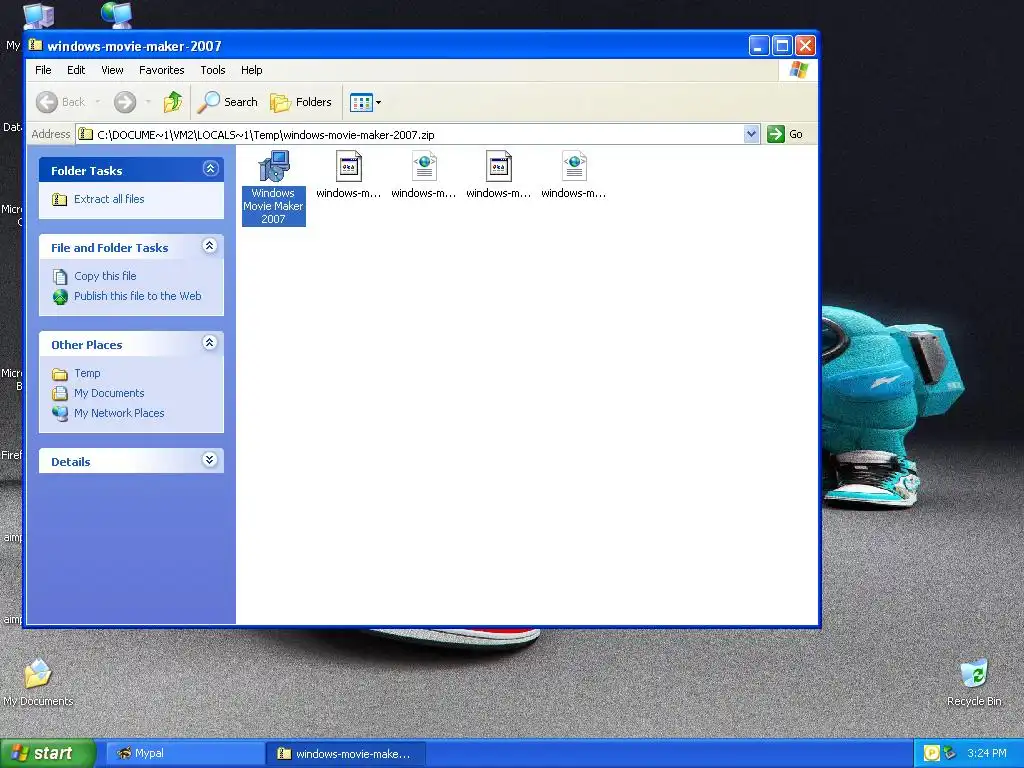The height and width of the screenshot is (768, 1024).
Task: Open the Edit menu
Action: (x=76, y=70)
